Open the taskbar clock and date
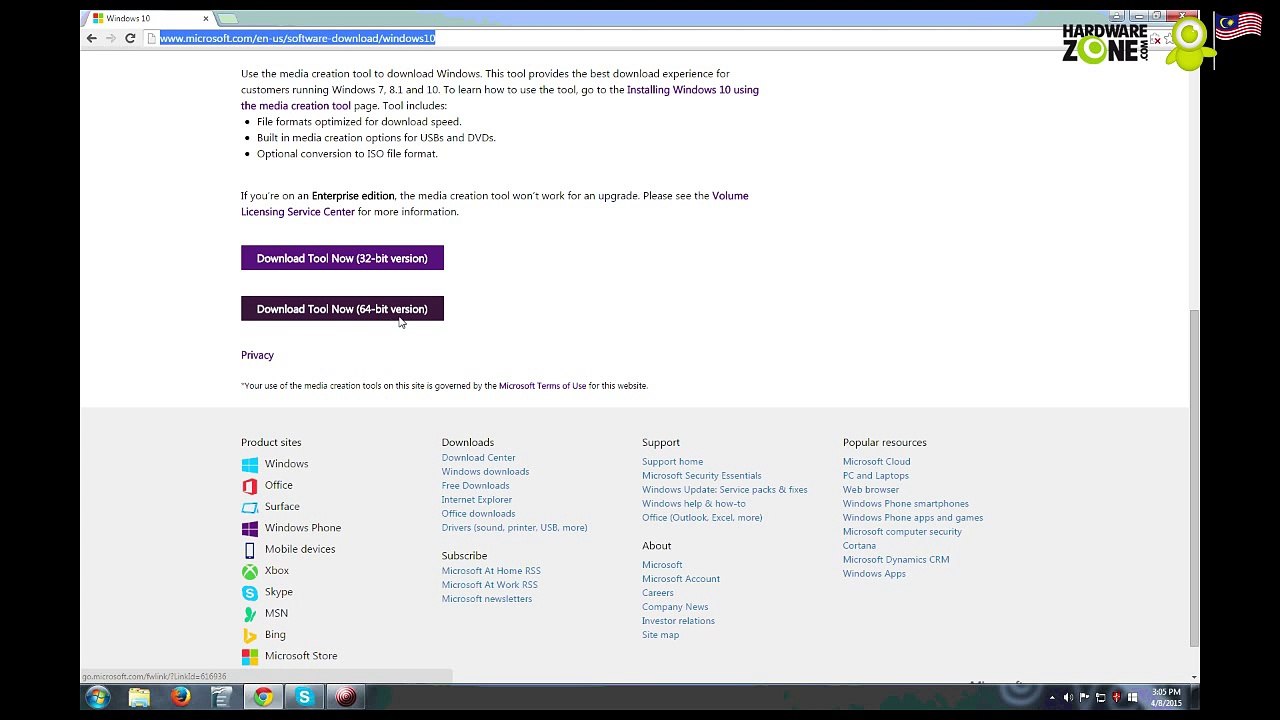1280x720 pixels. pyautogui.click(x=1166, y=698)
